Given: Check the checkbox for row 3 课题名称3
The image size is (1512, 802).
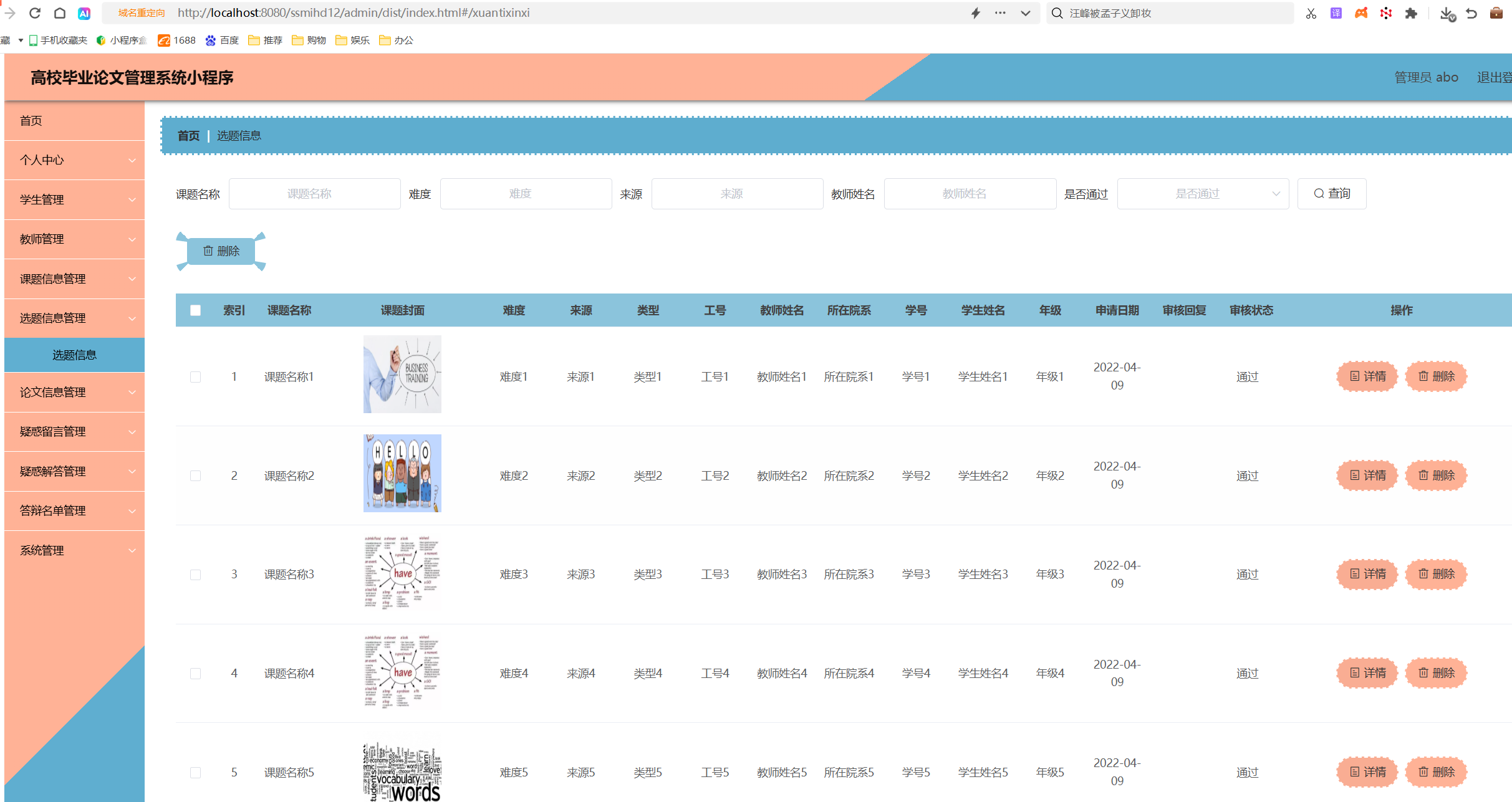Looking at the screenshot, I should 195,575.
